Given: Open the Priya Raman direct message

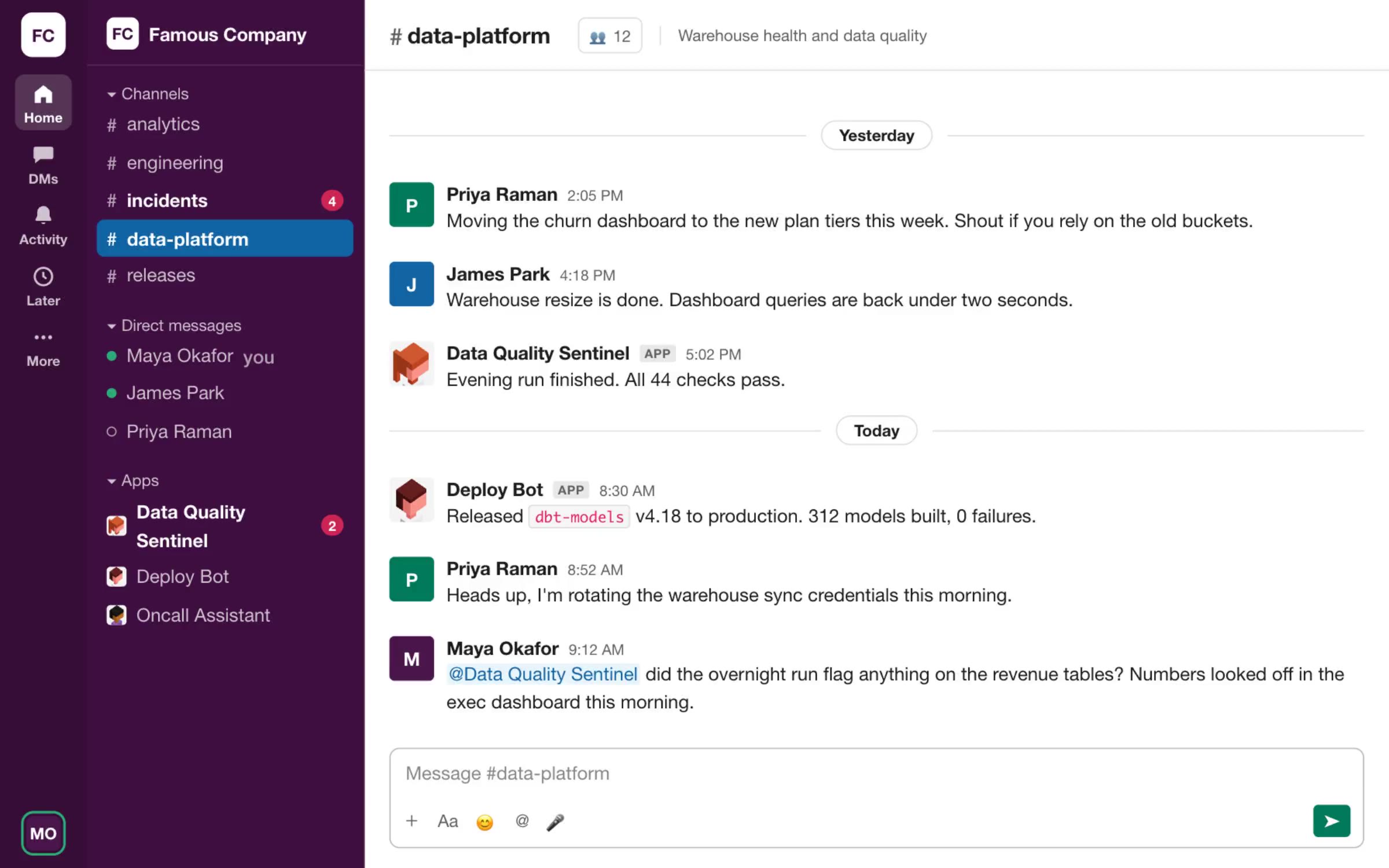Looking at the screenshot, I should click(225, 432).
